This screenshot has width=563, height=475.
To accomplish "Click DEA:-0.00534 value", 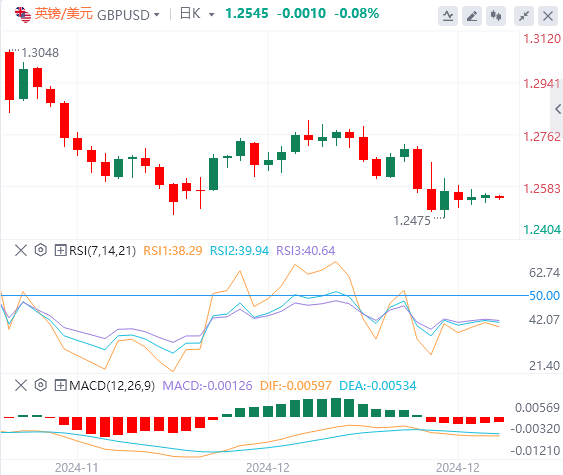I will pos(378,386).
